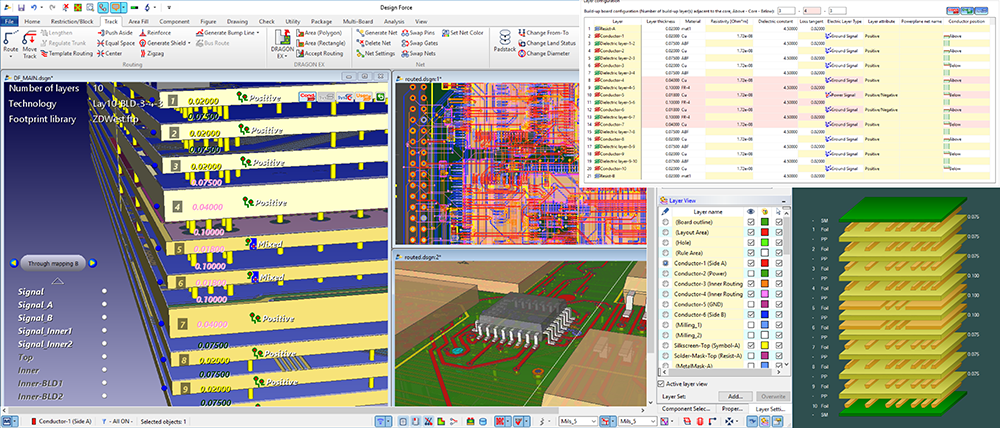Enable the Active layer view checkbox
1000x428 pixels.
click(661, 384)
